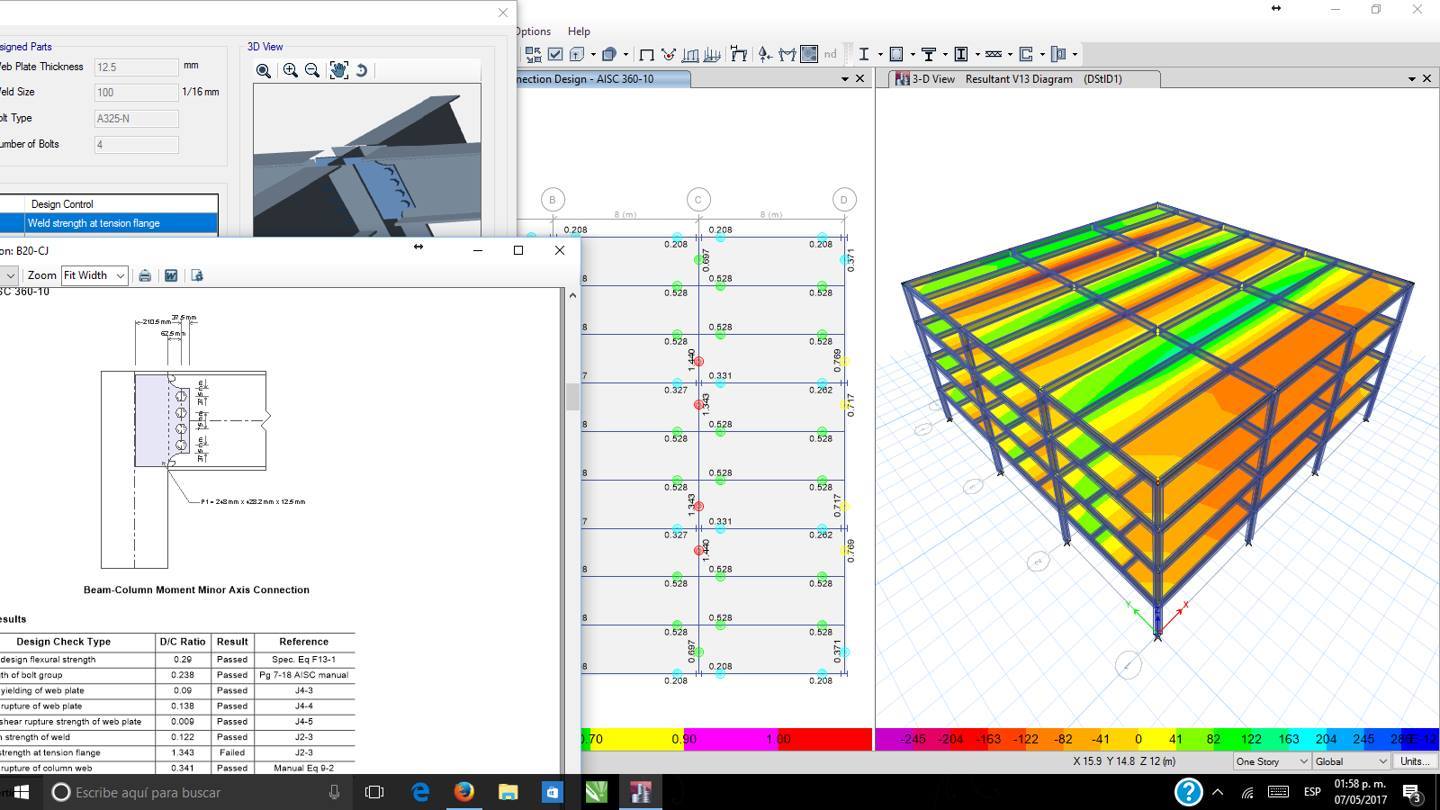This screenshot has width=1440, height=810.
Task: Rotate the 3D connection model view
Action: pos(362,70)
